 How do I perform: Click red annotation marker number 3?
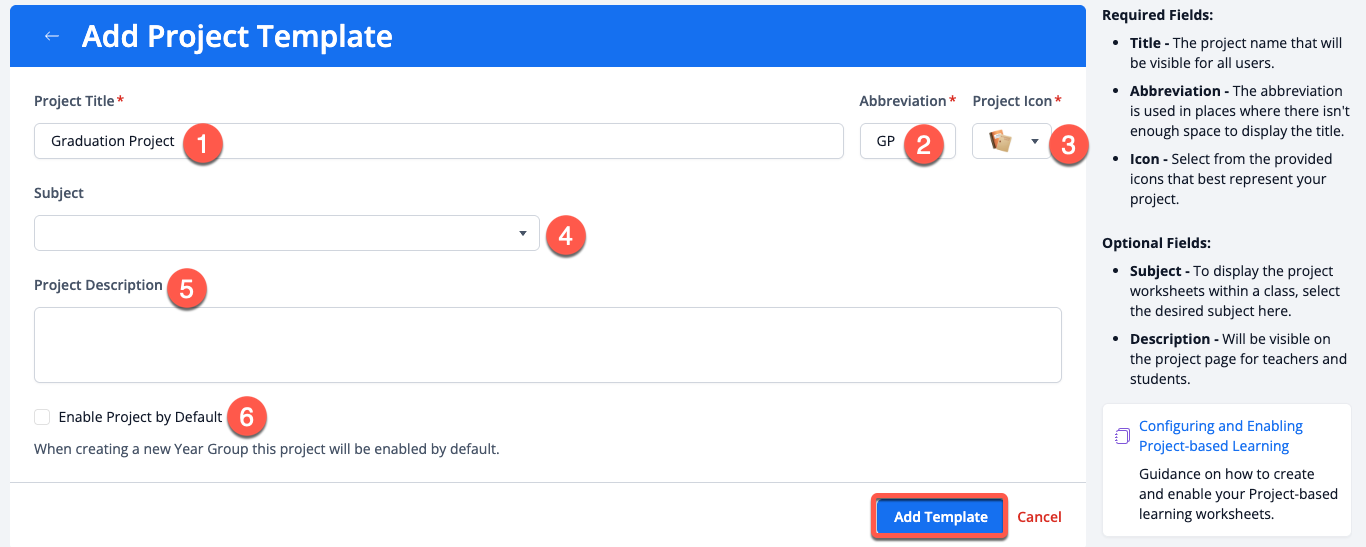click(x=1068, y=146)
